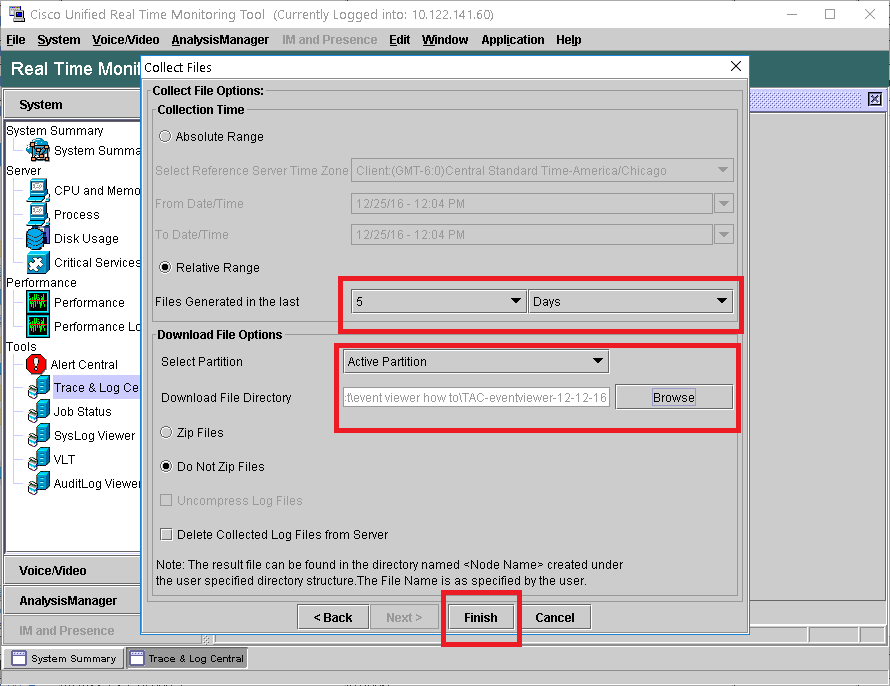890x686 pixels.
Task: Select the Absolute Range radio button
Action: [165, 136]
